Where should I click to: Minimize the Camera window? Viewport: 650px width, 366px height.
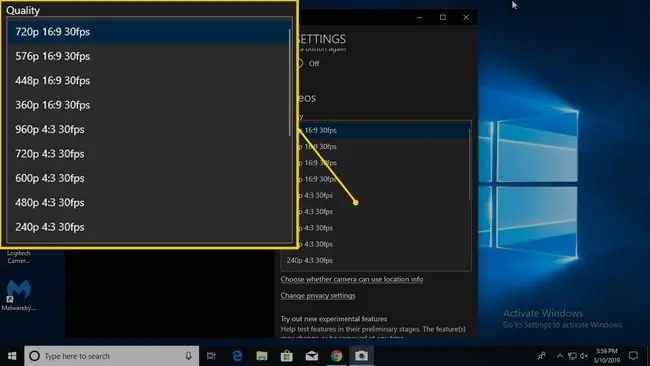click(x=420, y=17)
